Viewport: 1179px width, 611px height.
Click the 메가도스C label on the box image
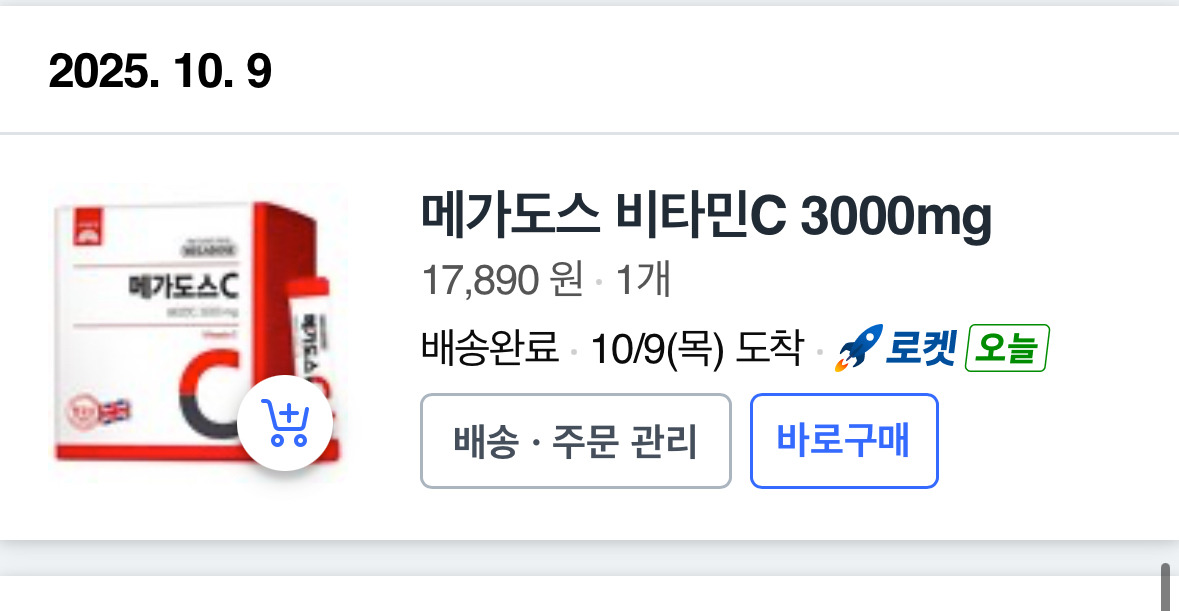point(183,286)
